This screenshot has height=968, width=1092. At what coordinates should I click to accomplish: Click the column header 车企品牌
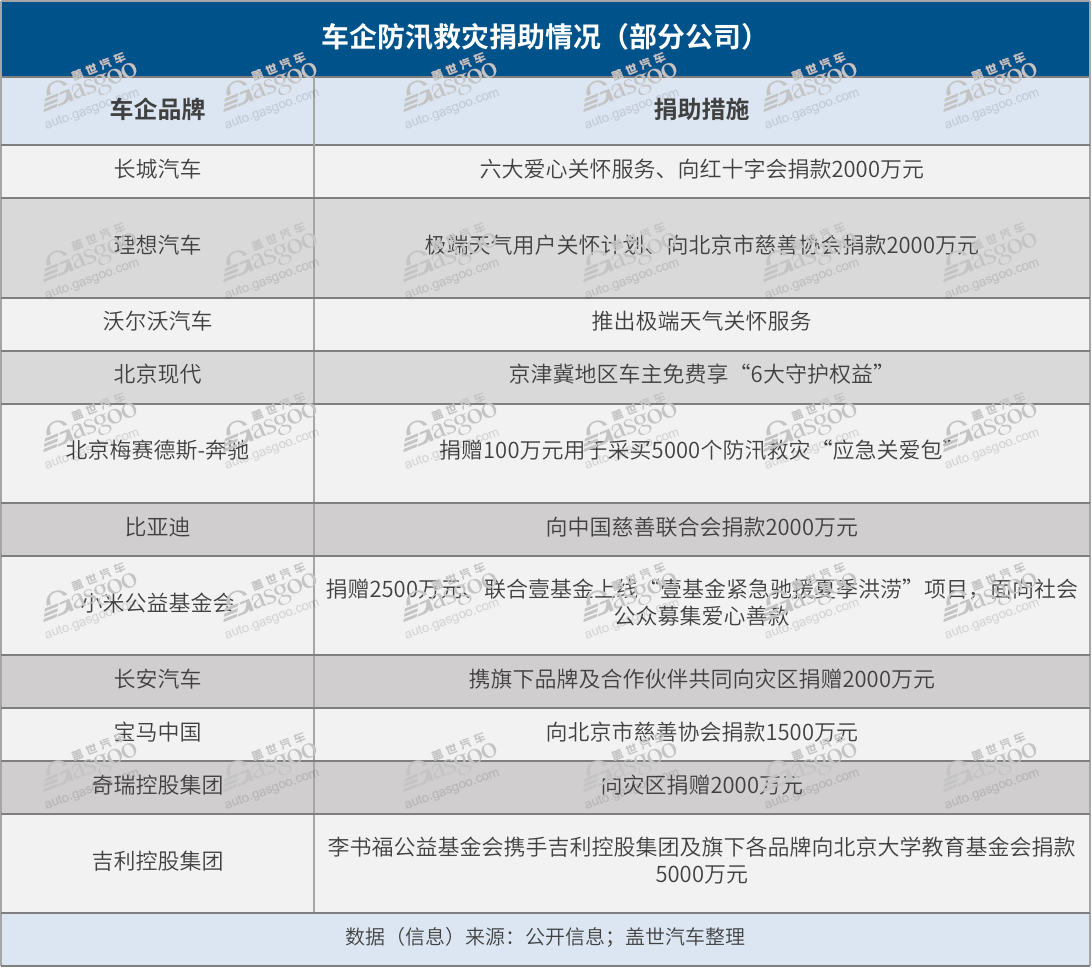(157, 109)
